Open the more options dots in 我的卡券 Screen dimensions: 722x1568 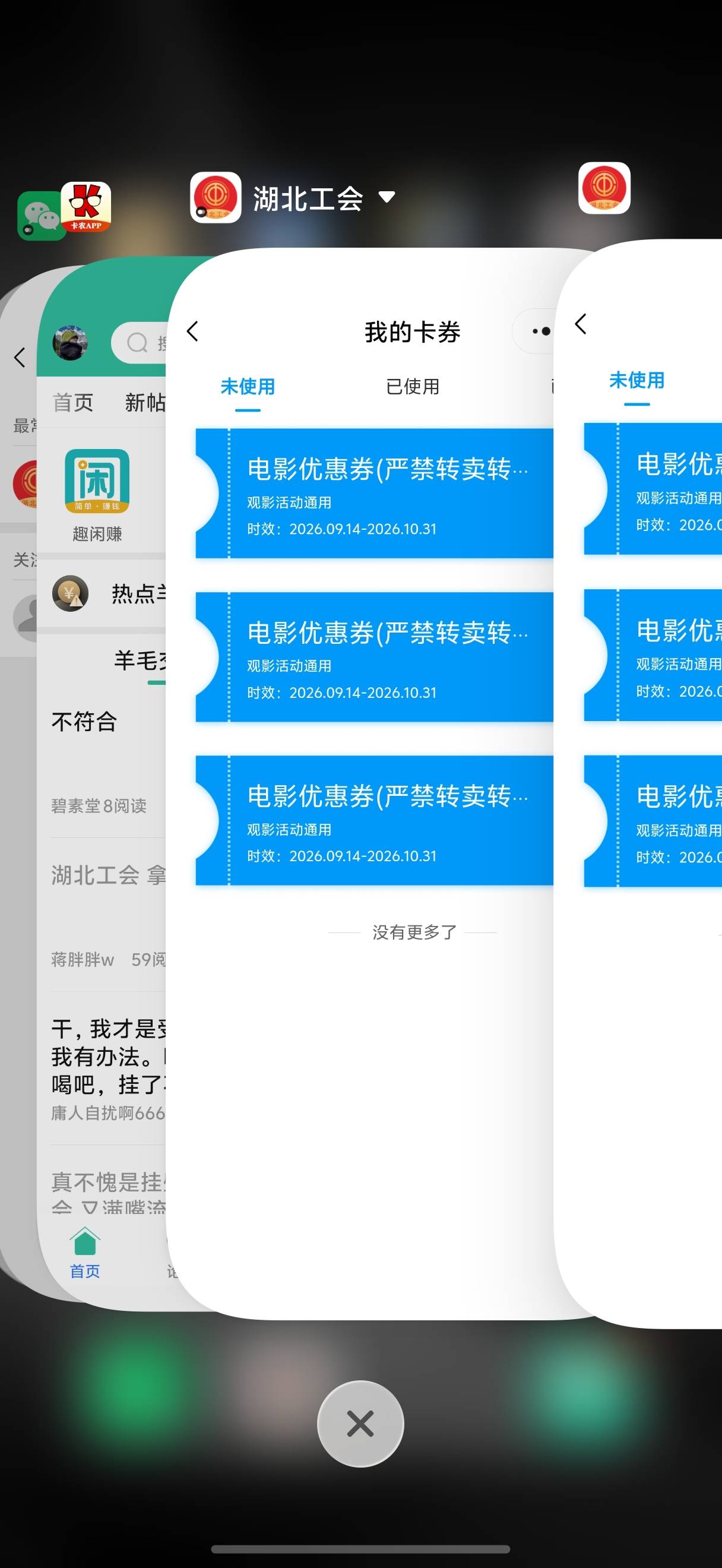[541, 331]
